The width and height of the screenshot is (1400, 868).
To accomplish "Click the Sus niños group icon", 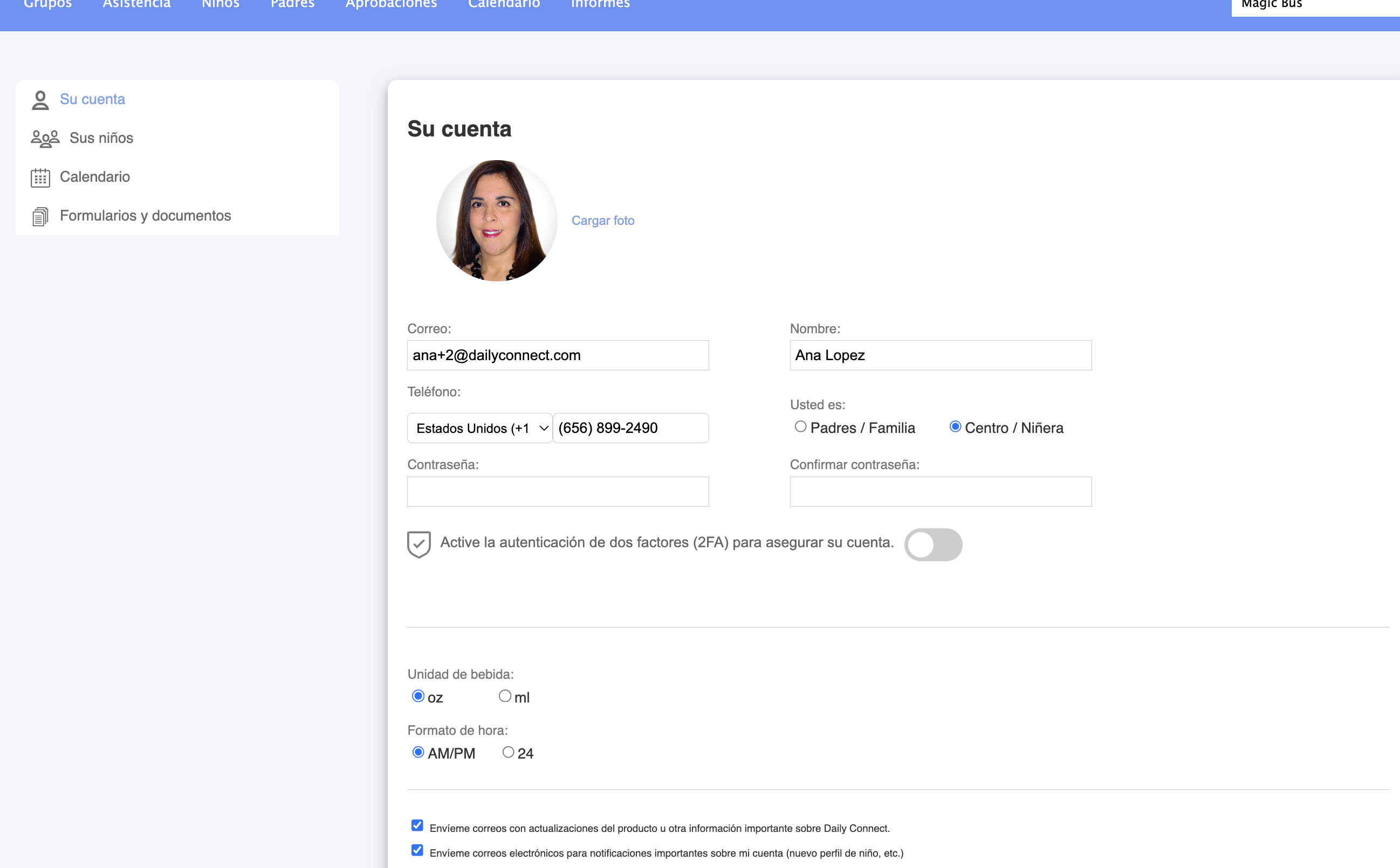I will click(x=45, y=139).
